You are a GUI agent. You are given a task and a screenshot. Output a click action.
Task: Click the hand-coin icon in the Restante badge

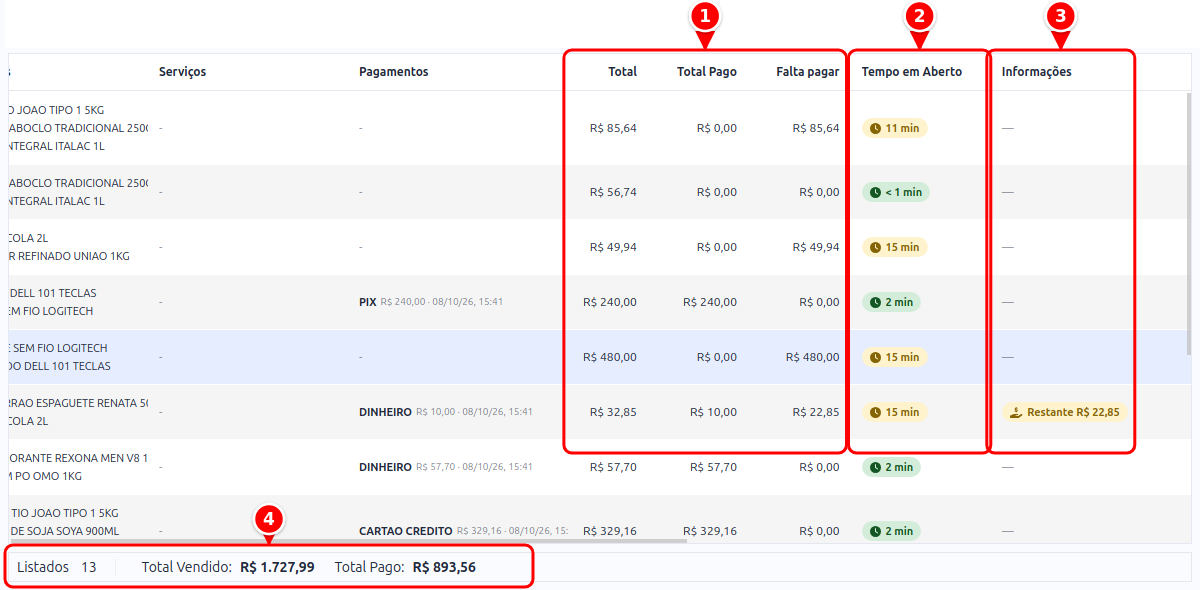[1016, 412]
